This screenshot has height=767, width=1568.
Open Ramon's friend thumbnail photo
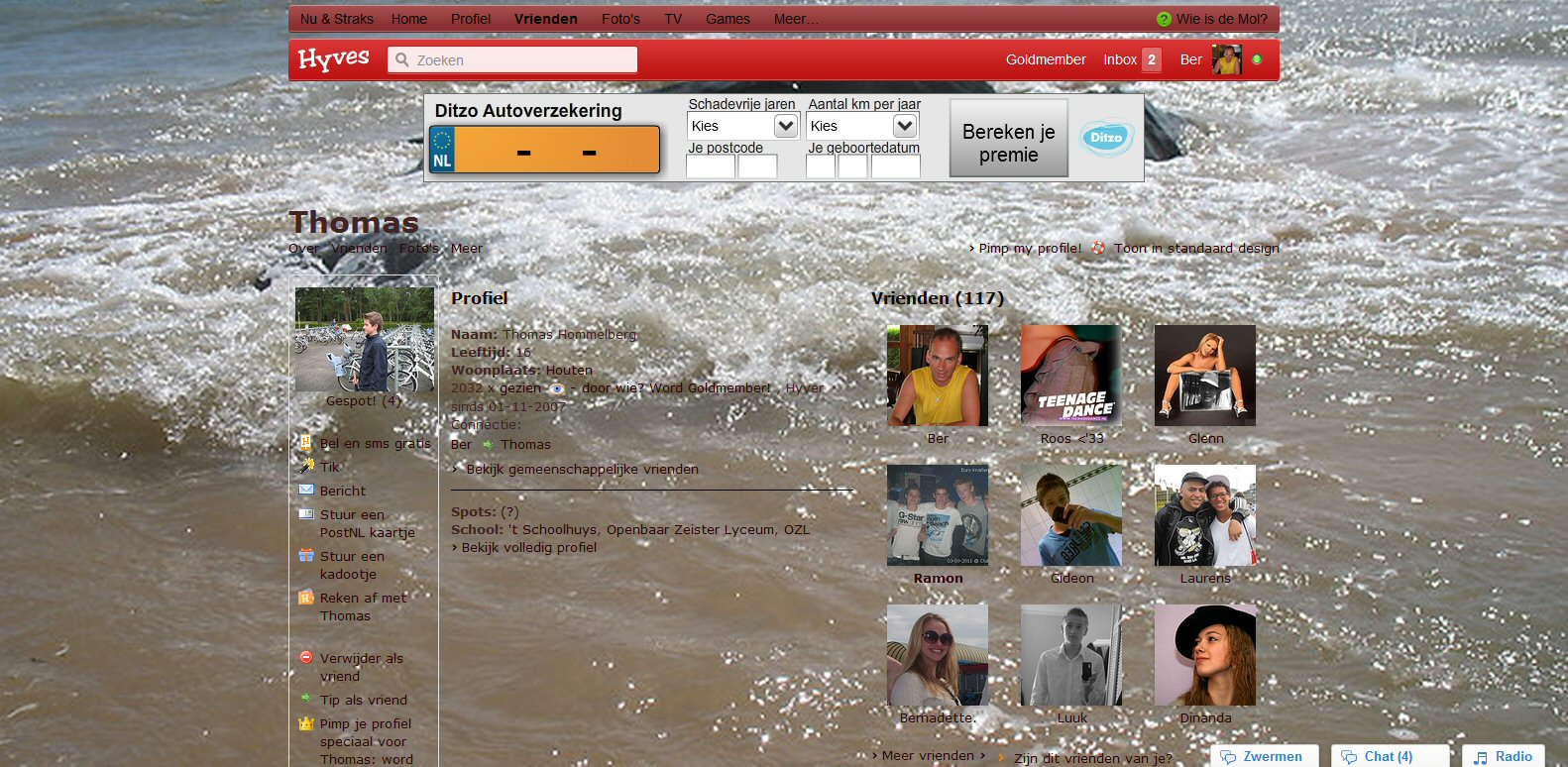click(938, 515)
